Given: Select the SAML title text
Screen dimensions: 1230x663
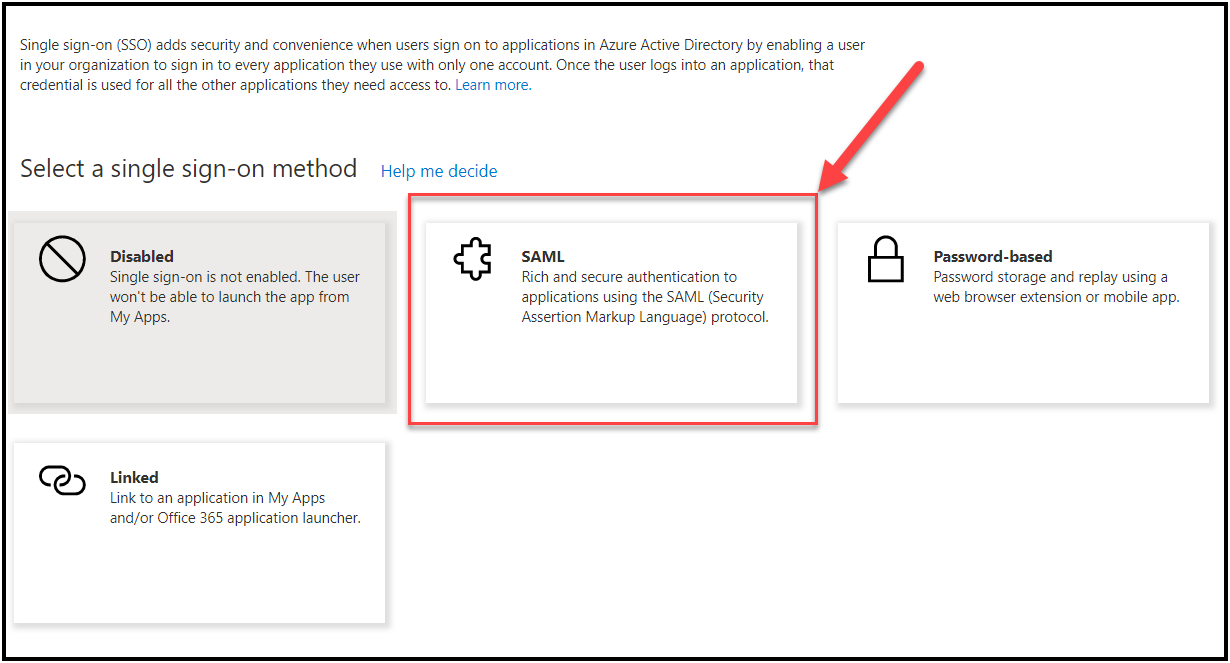Looking at the screenshot, I should [543, 256].
